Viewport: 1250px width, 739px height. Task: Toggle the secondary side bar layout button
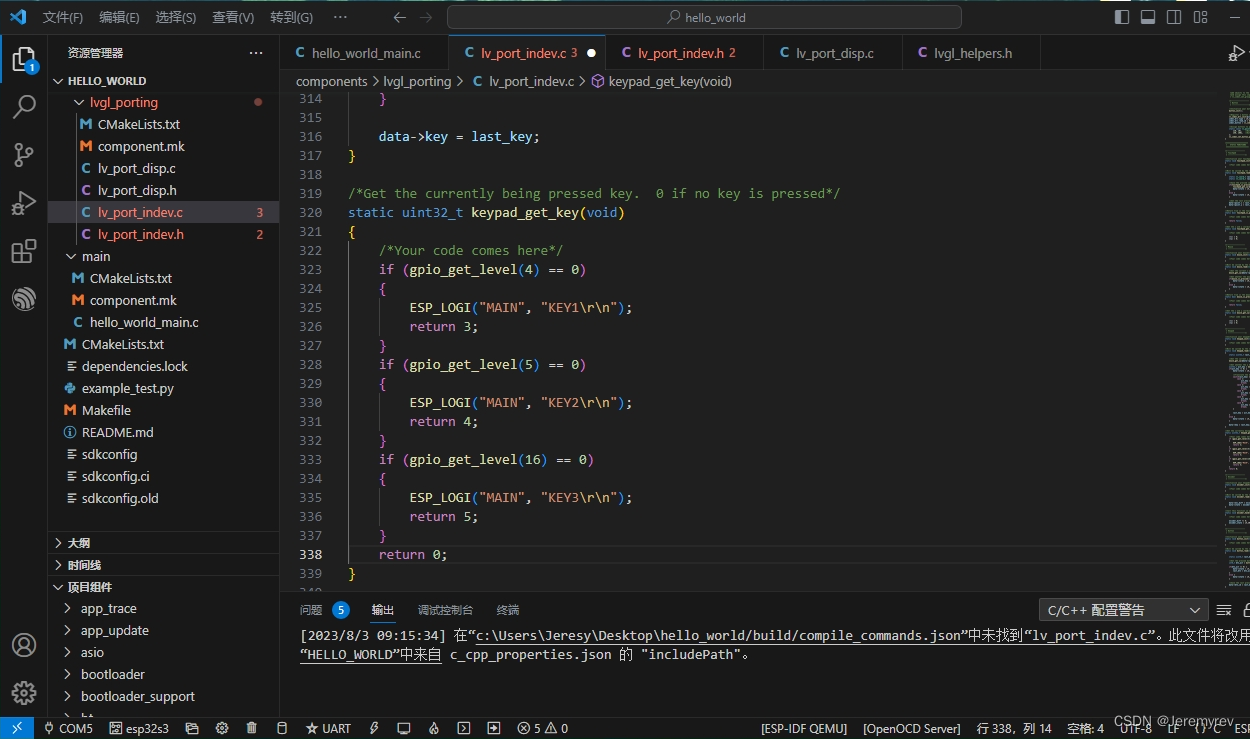click(1174, 17)
